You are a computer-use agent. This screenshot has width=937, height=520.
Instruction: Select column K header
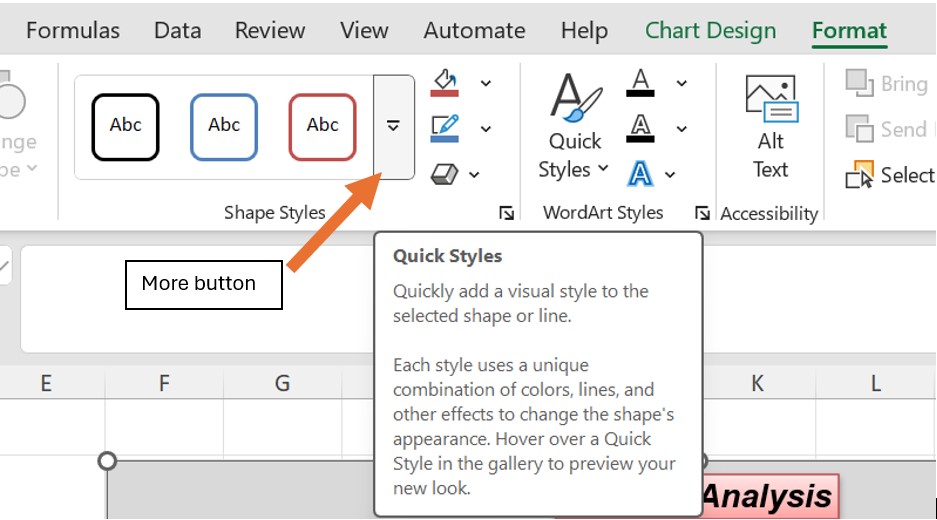point(757,383)
